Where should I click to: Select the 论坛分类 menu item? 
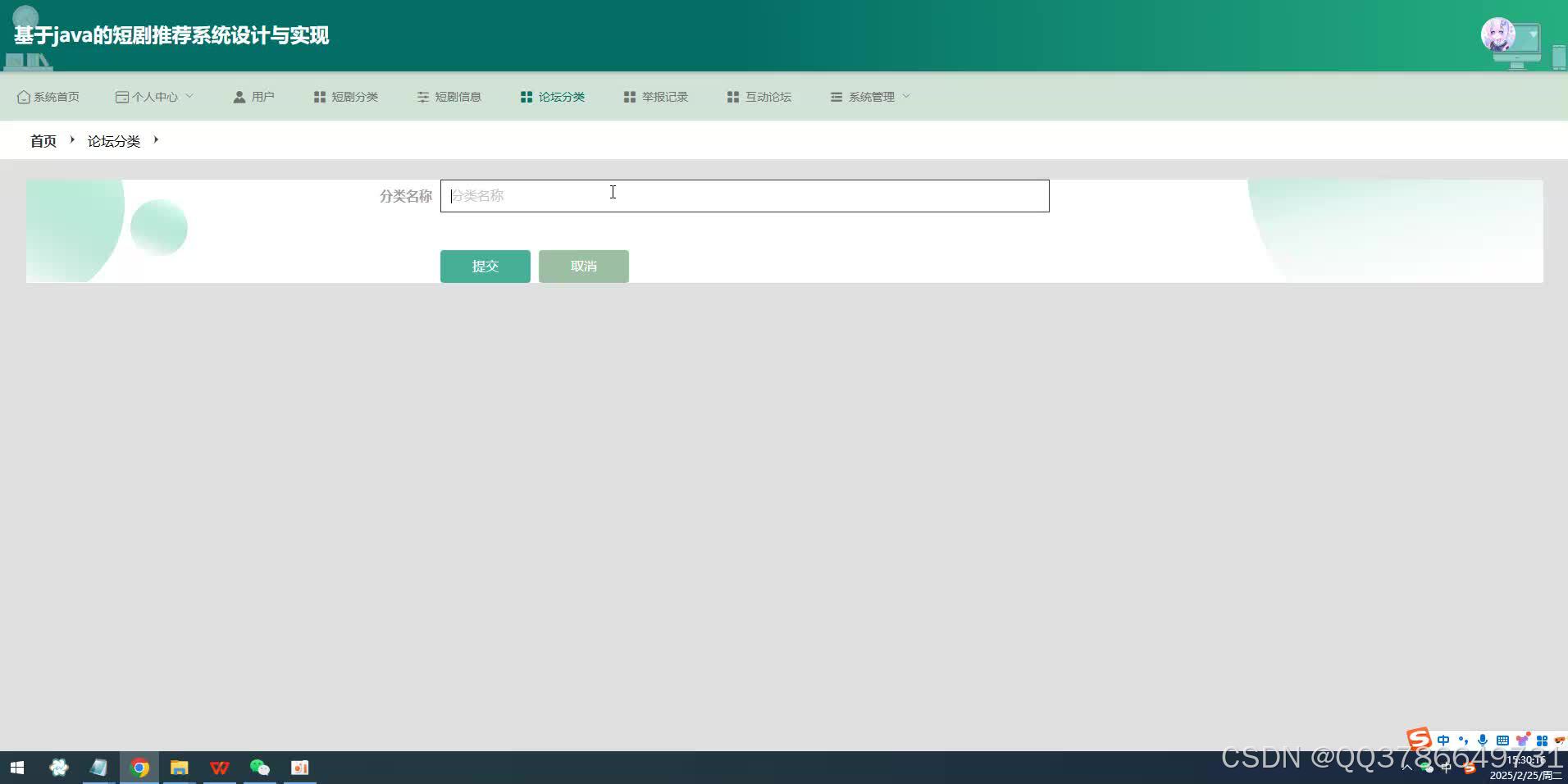552,97
